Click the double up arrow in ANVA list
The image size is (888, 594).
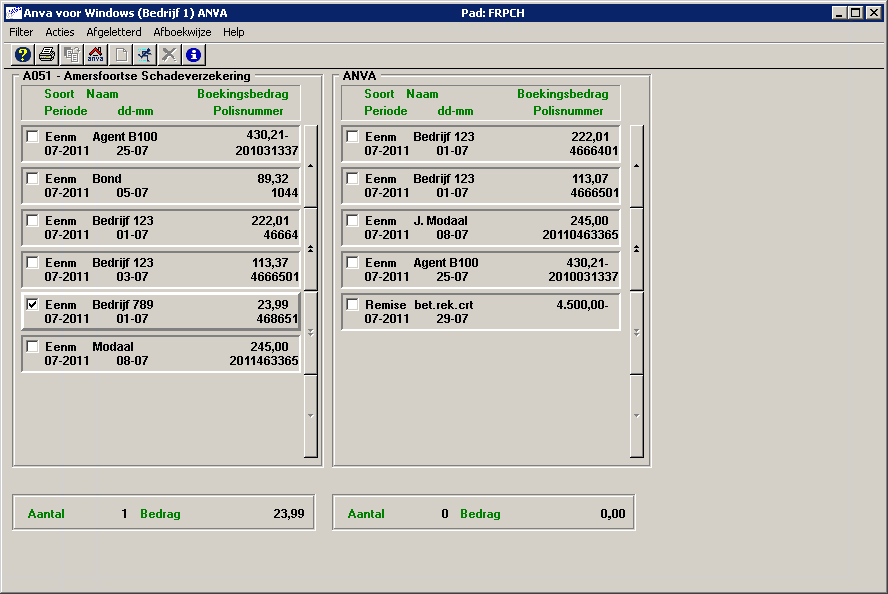[637, 248]
